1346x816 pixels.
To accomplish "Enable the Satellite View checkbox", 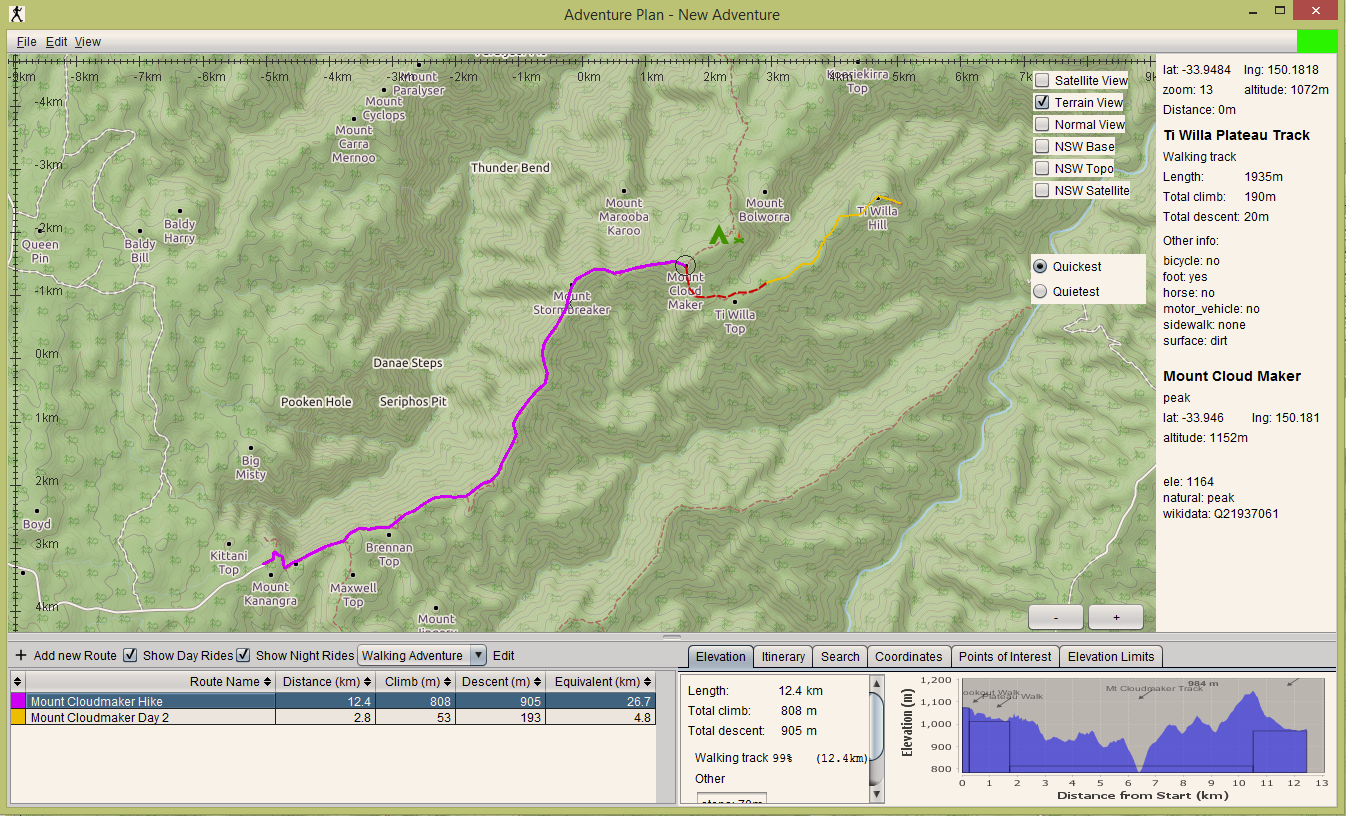I will pos(1042,80).
